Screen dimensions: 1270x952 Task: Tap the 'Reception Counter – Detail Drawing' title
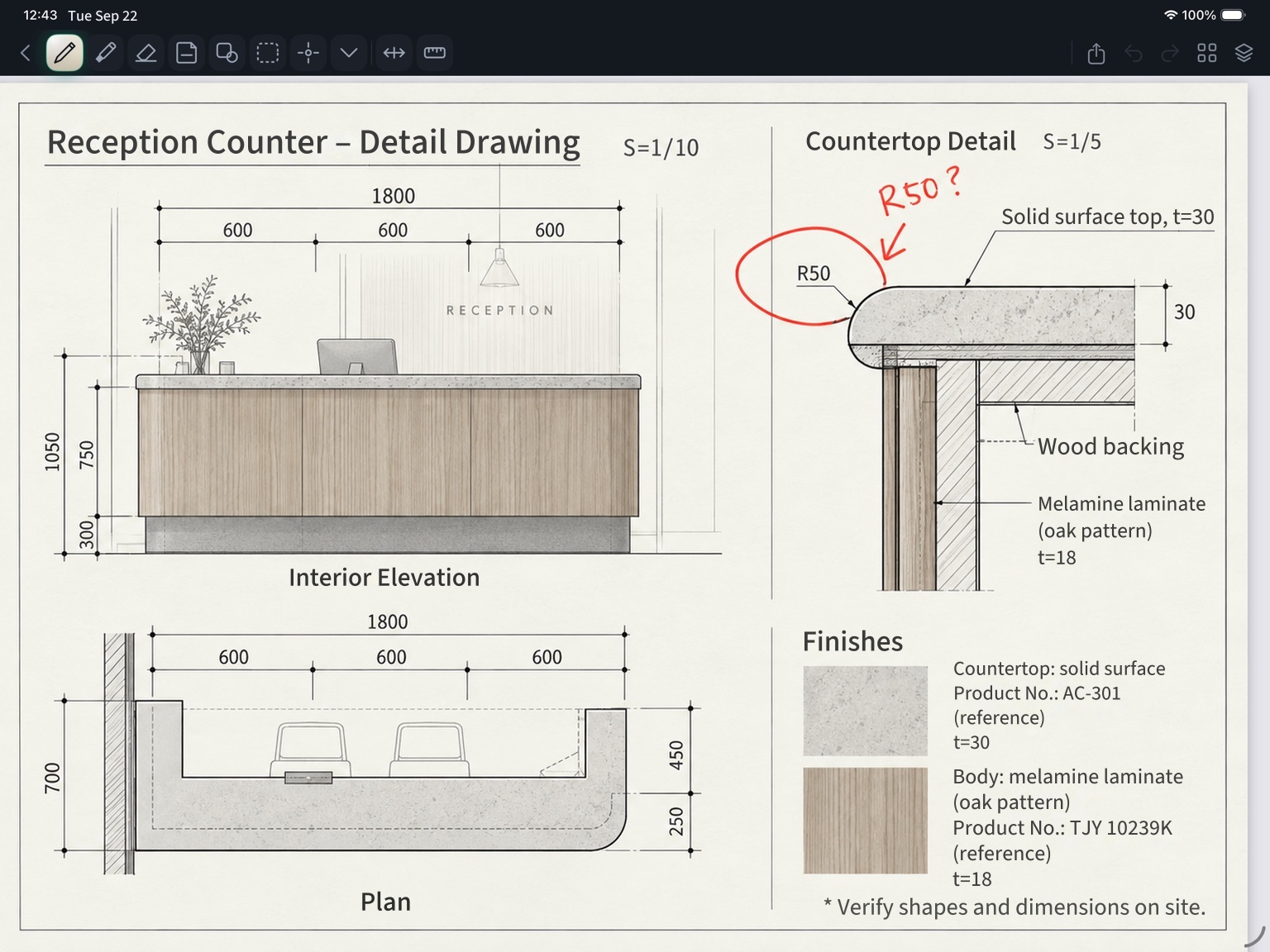point(313,142)
